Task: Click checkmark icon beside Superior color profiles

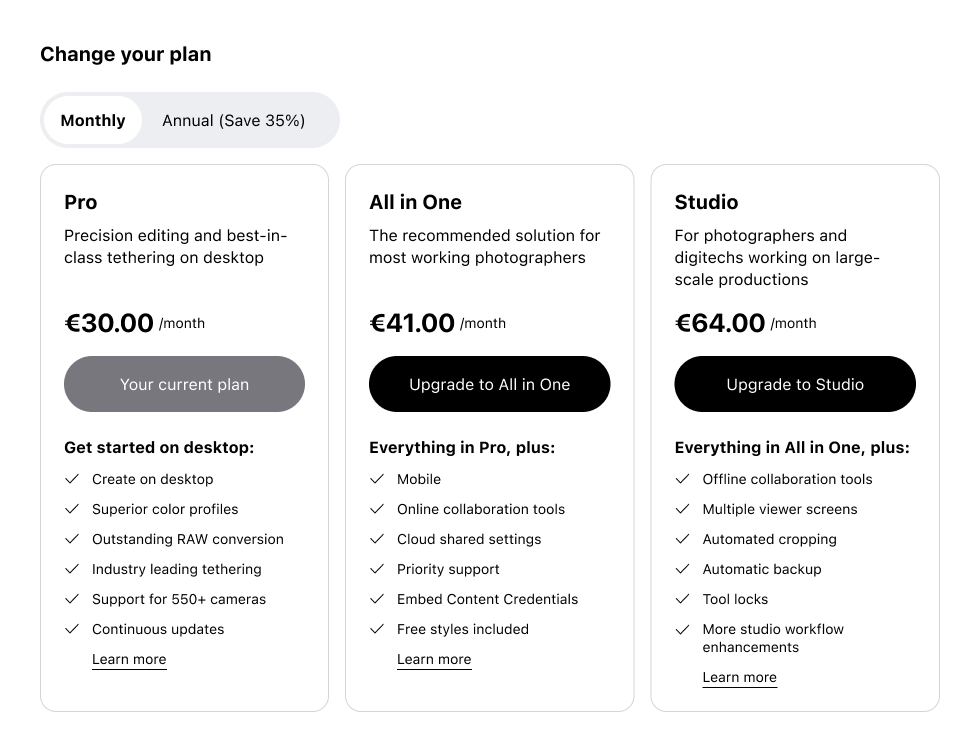Action: (72, 509)
